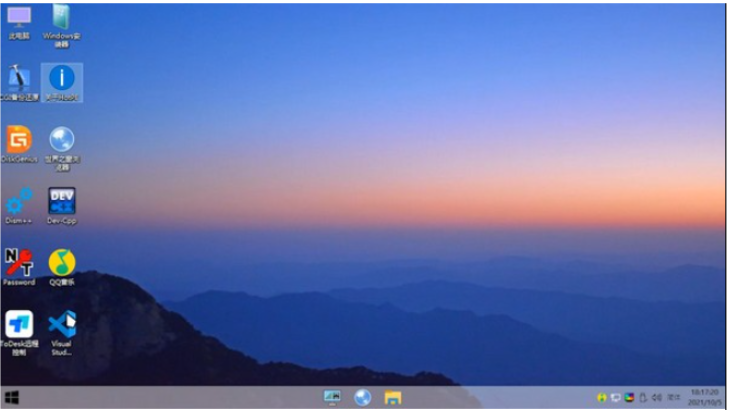Select the NT Password desktop icon
The image size is (730, 414).
pos(19,267)
